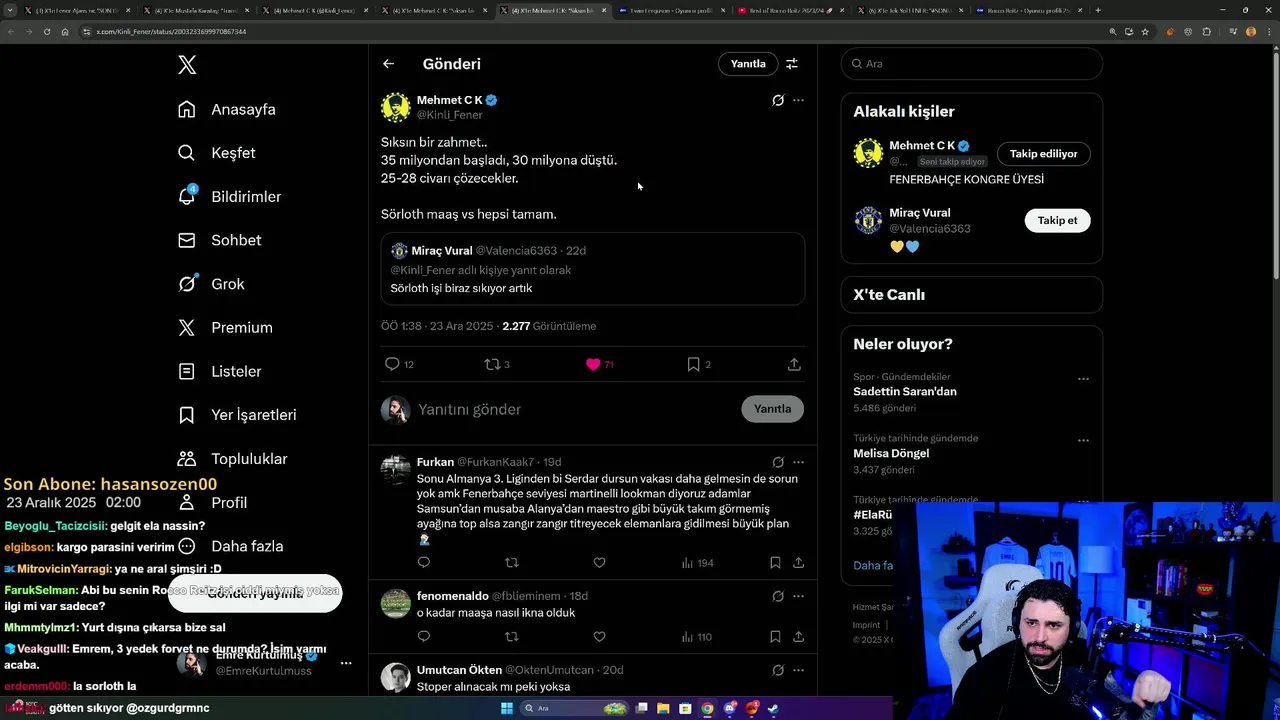The image size is (1280, 720).
Task: Open Sohbet messages
Action: 219,240
